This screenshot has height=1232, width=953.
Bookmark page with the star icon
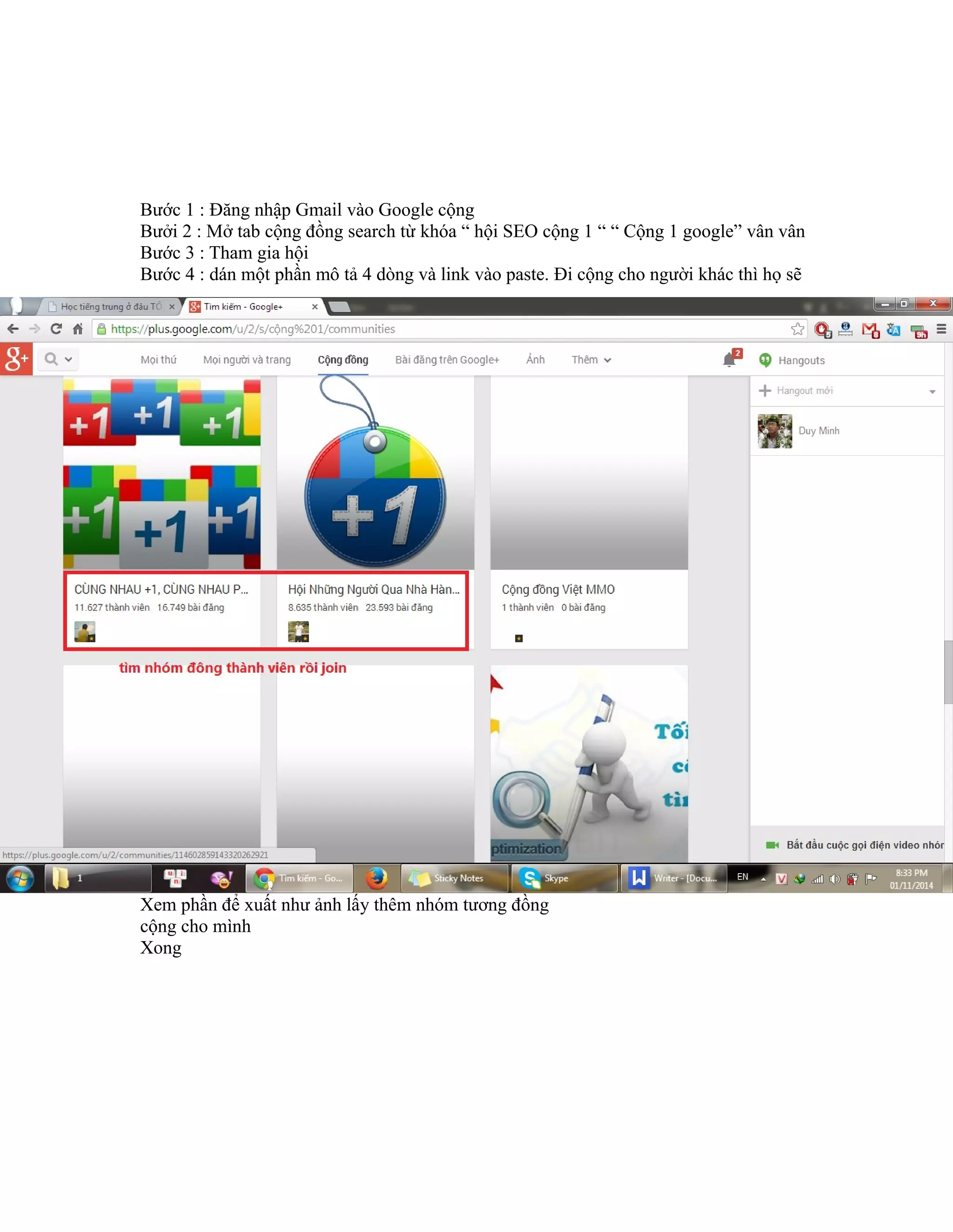(798, 329)
